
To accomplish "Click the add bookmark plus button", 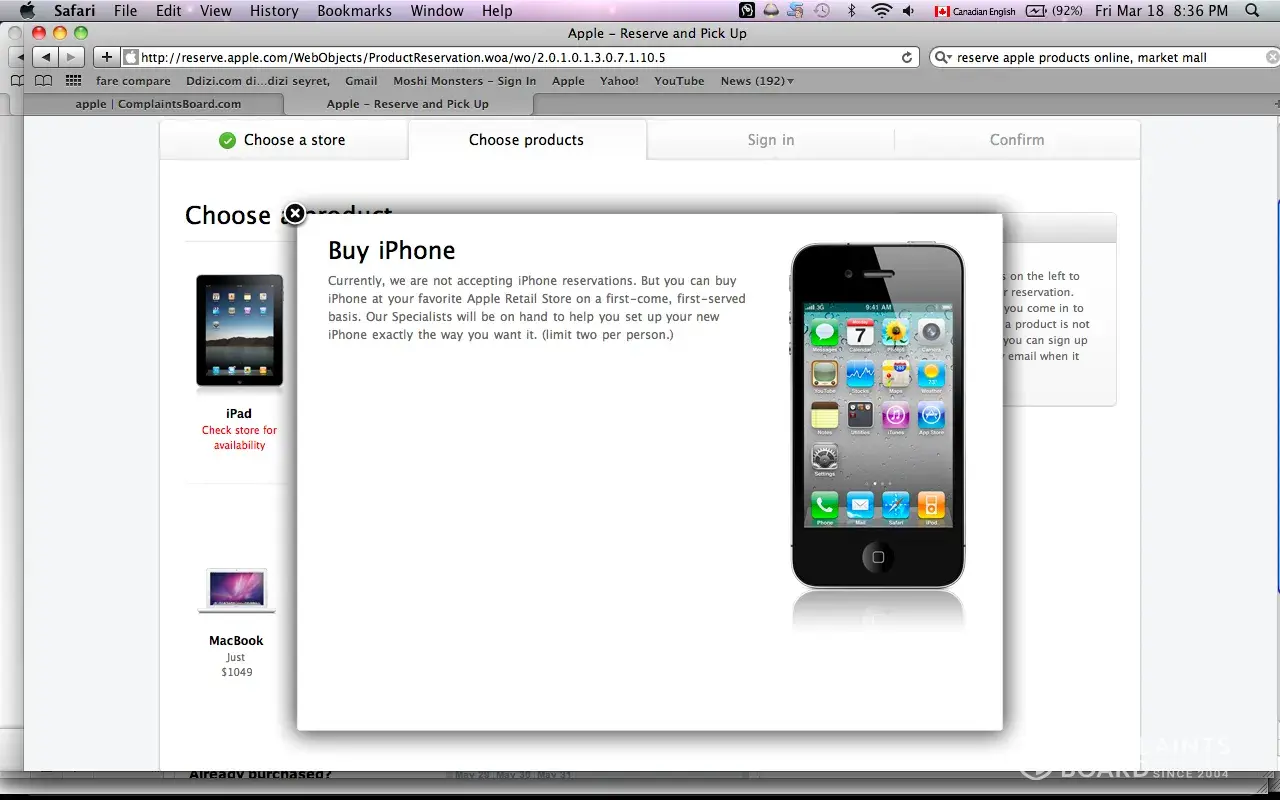I will click(106, 58).
